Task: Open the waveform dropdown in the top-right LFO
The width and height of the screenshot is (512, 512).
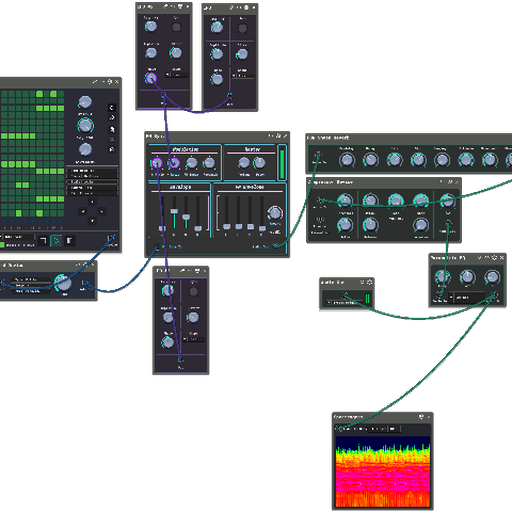Action: coord(243,76)
